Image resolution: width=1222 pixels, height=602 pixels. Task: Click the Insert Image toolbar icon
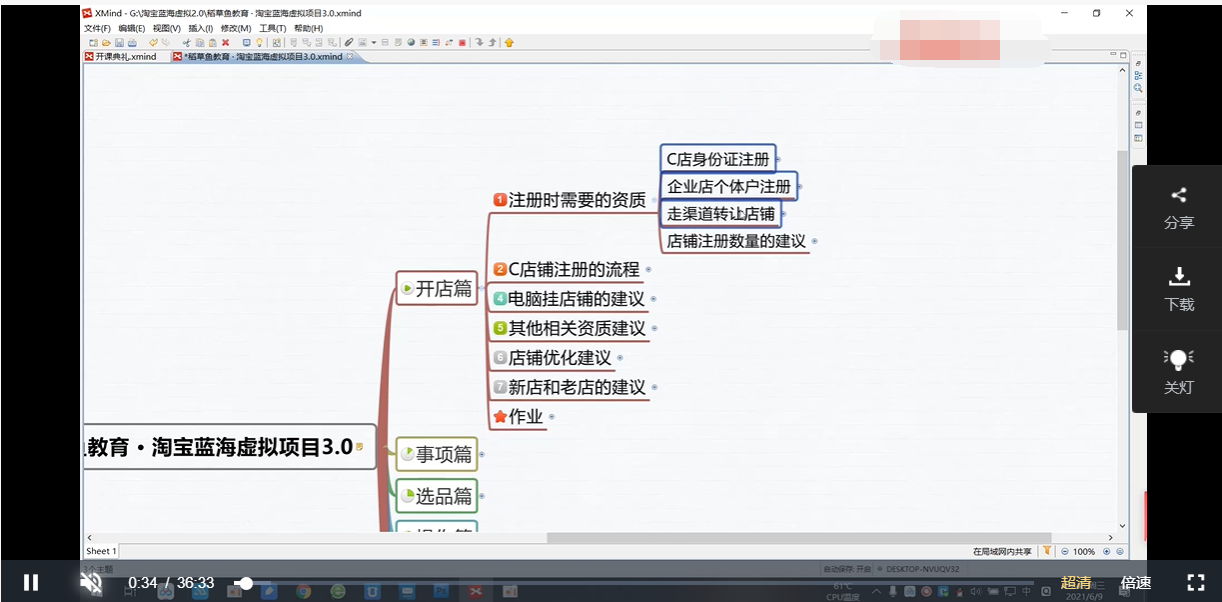[x=362, y=43]
